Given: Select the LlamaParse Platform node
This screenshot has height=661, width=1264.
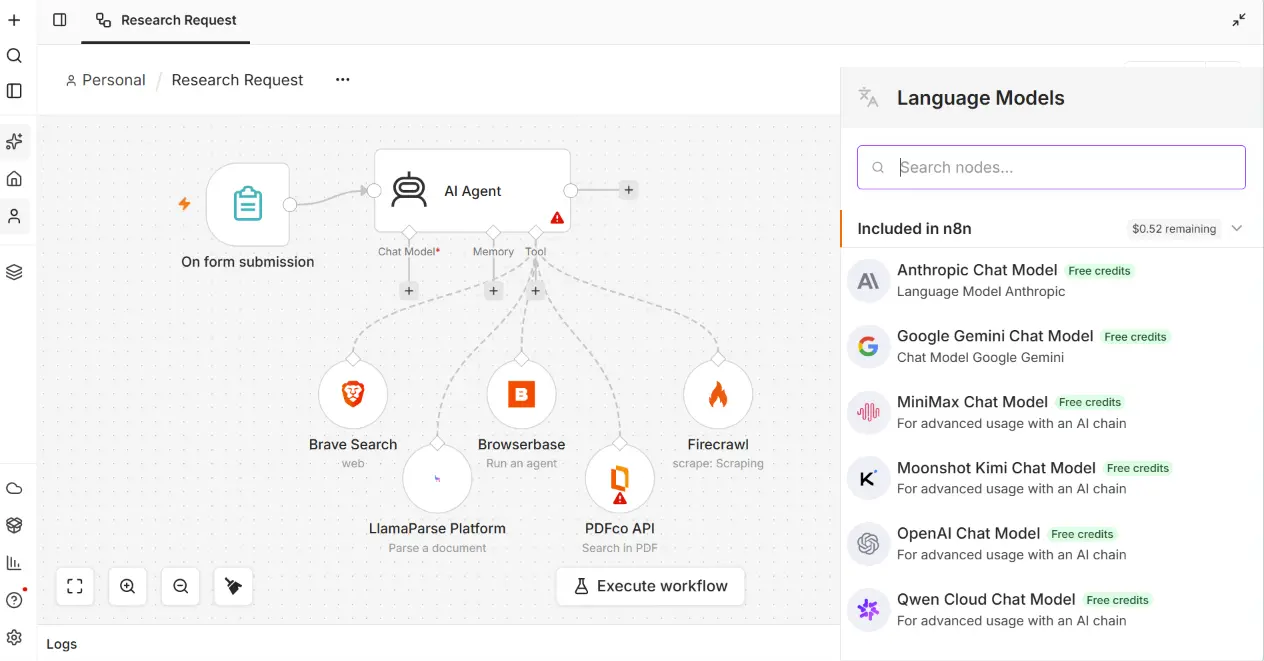Looking at the screenshot, I should click(437, 479).
